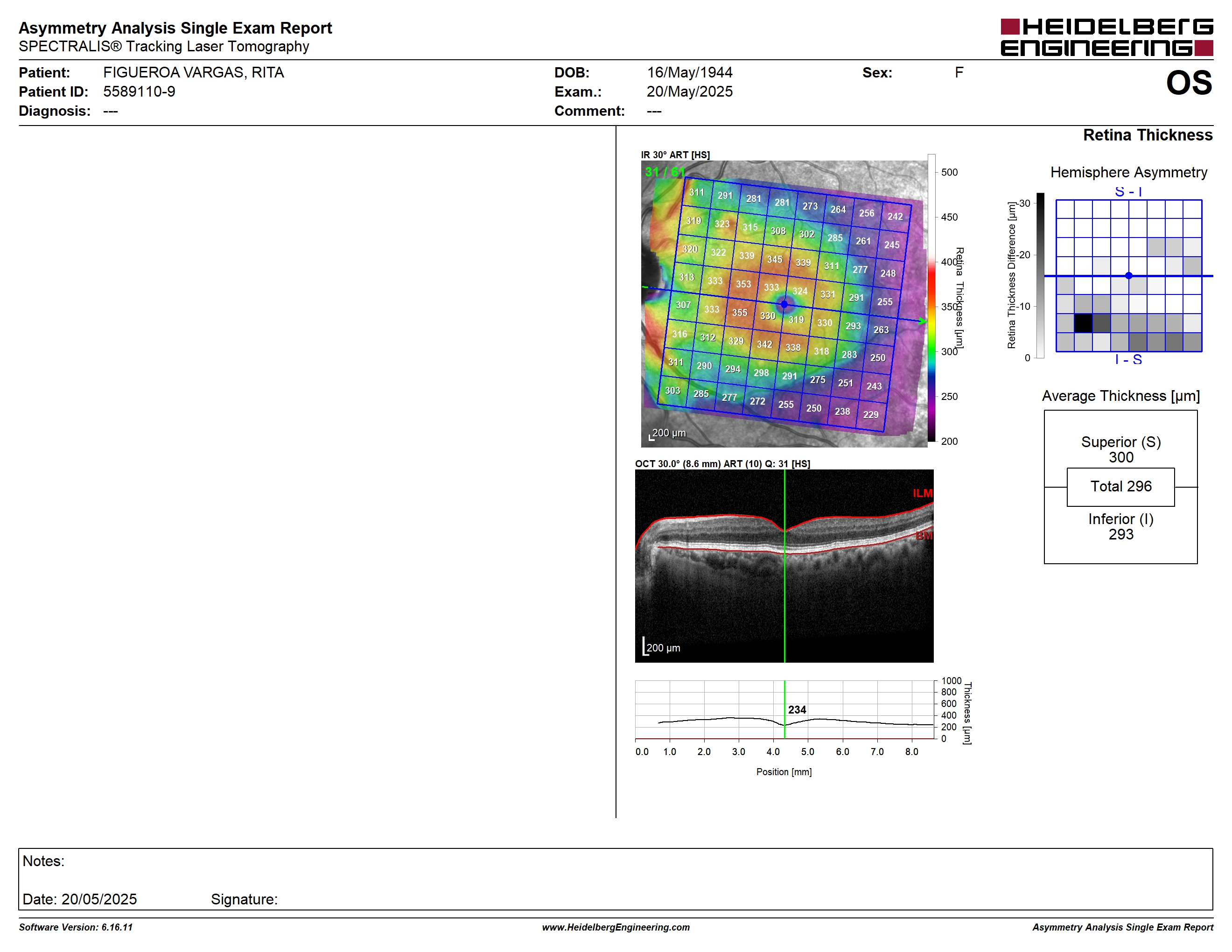Click grid cell value '273'
Screen dimensions: 1232x952
click(810, 206)
